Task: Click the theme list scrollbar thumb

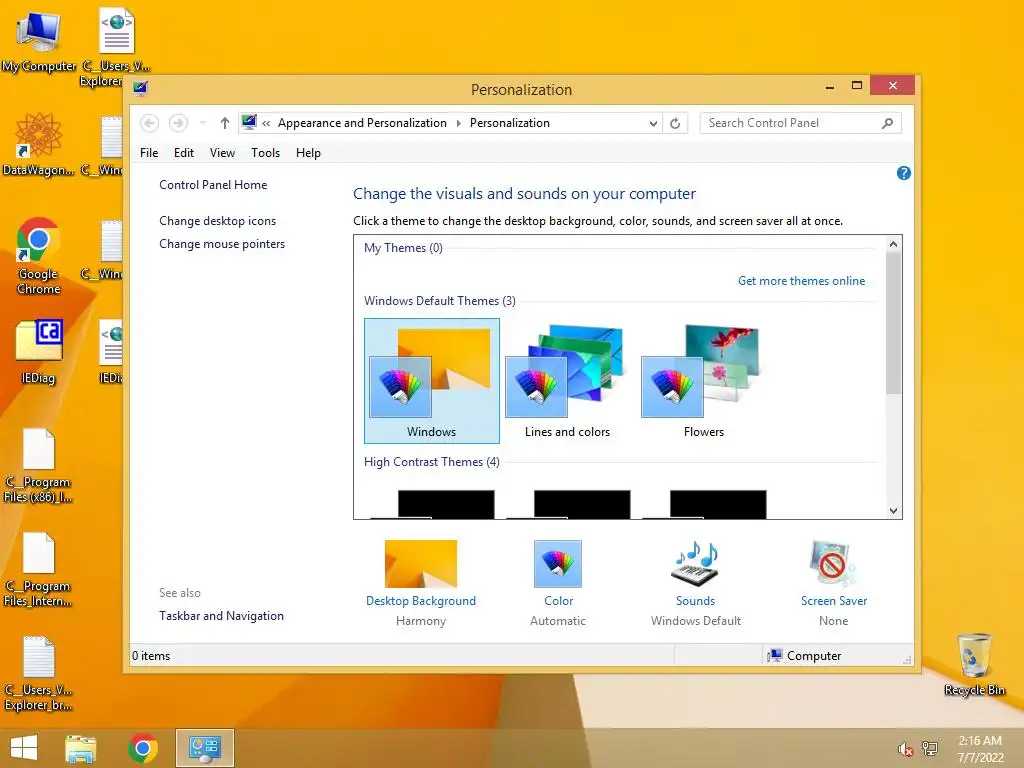Action: pos(893,323)
